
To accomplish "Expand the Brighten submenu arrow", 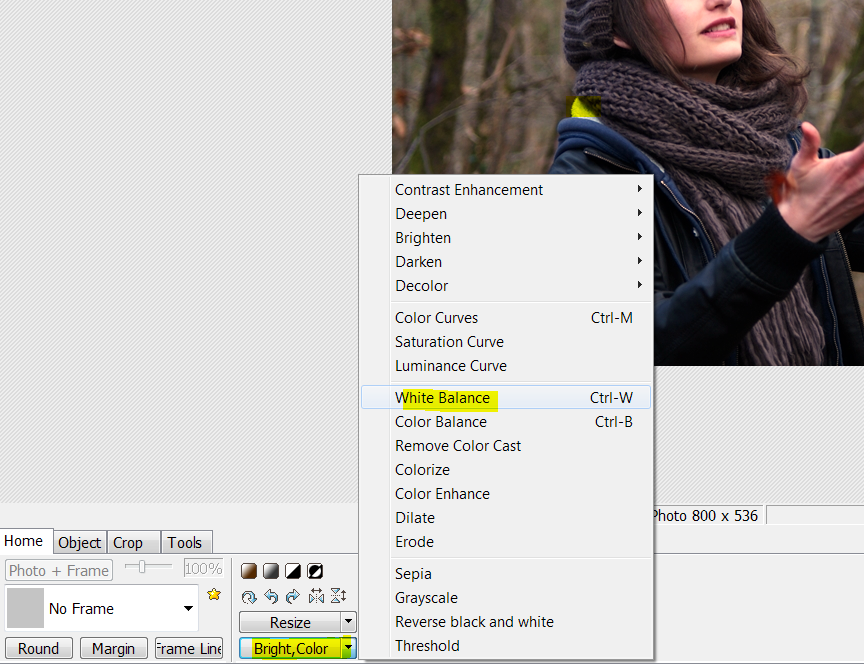I will (639, 237).
